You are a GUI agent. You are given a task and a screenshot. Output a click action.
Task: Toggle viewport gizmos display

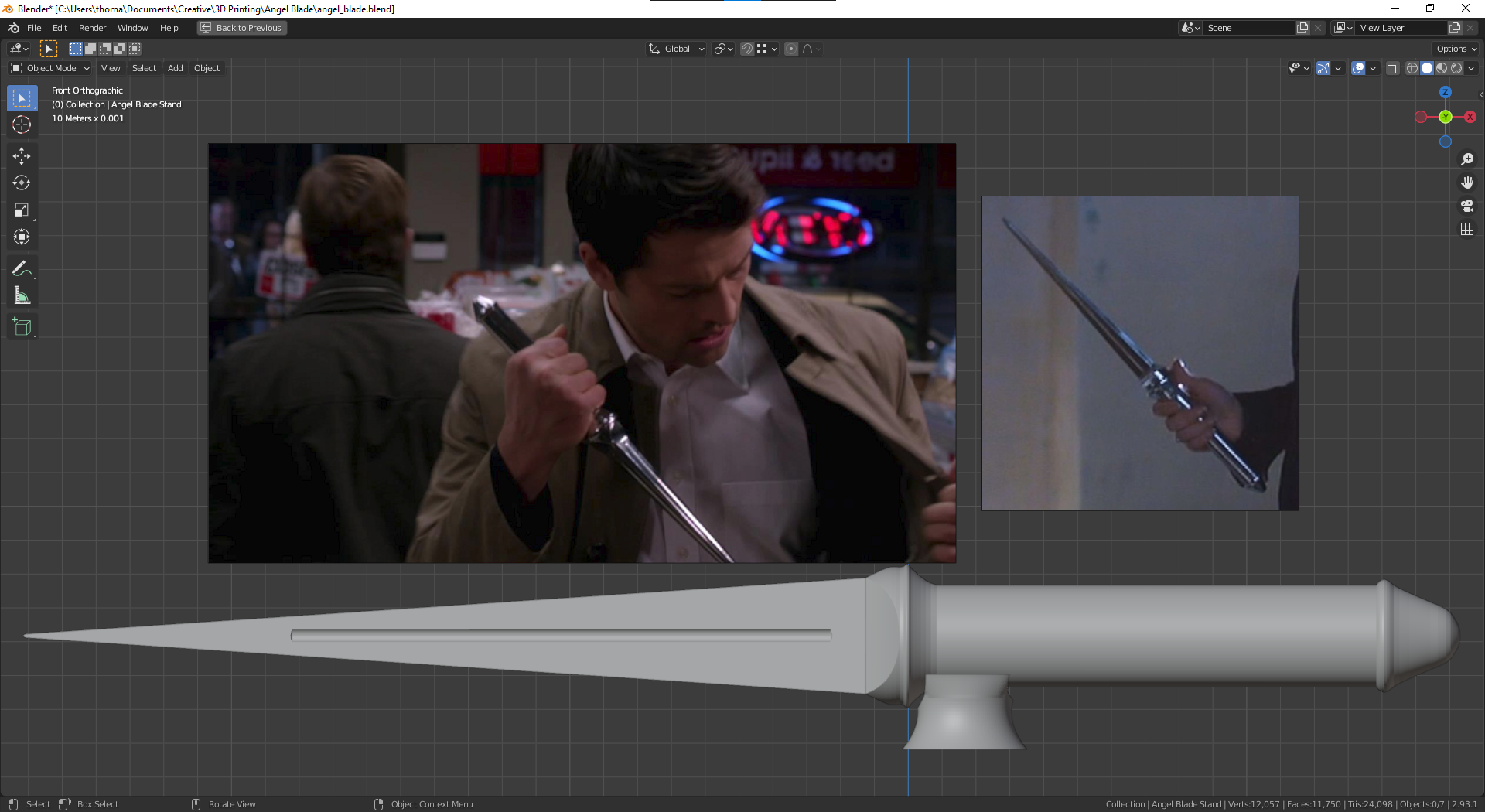click(x=1323, y=68)
